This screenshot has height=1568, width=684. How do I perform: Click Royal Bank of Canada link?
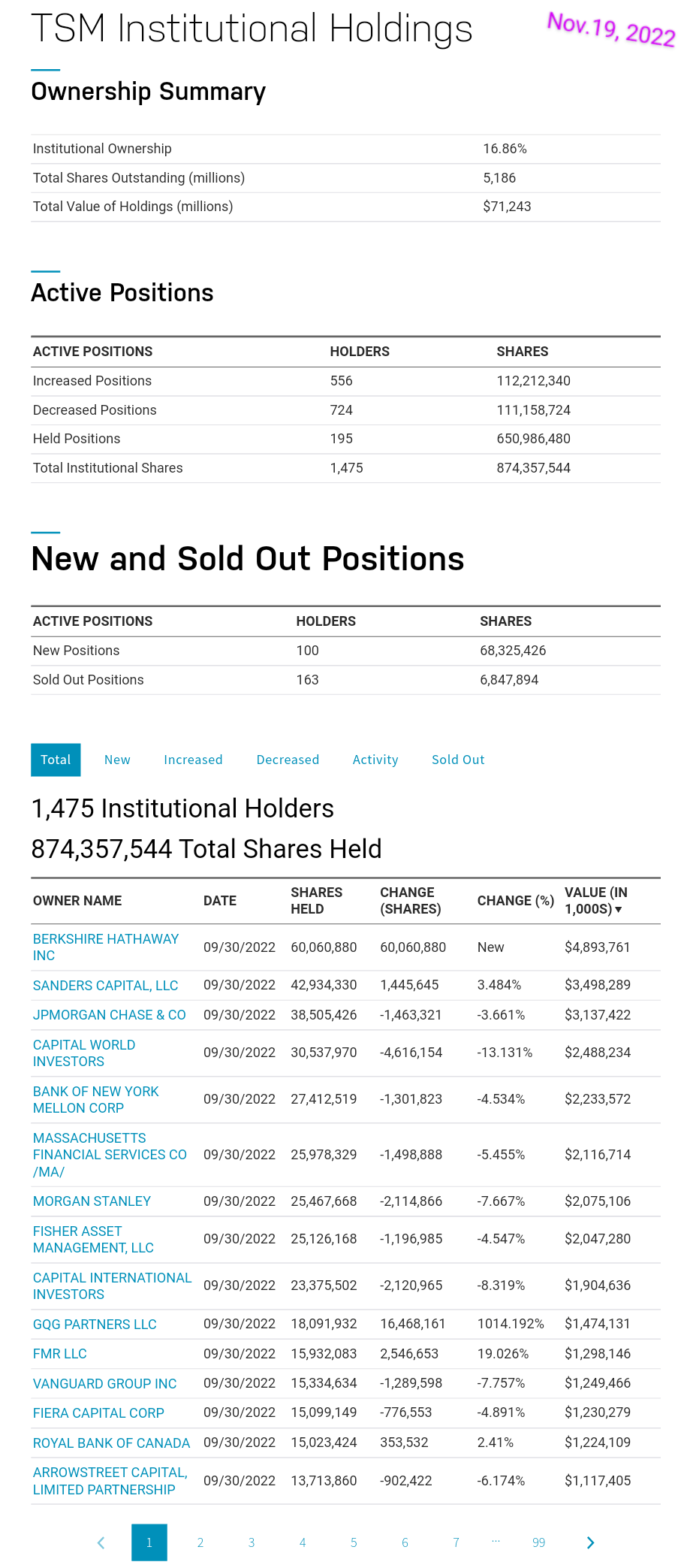click(111, 1443)
